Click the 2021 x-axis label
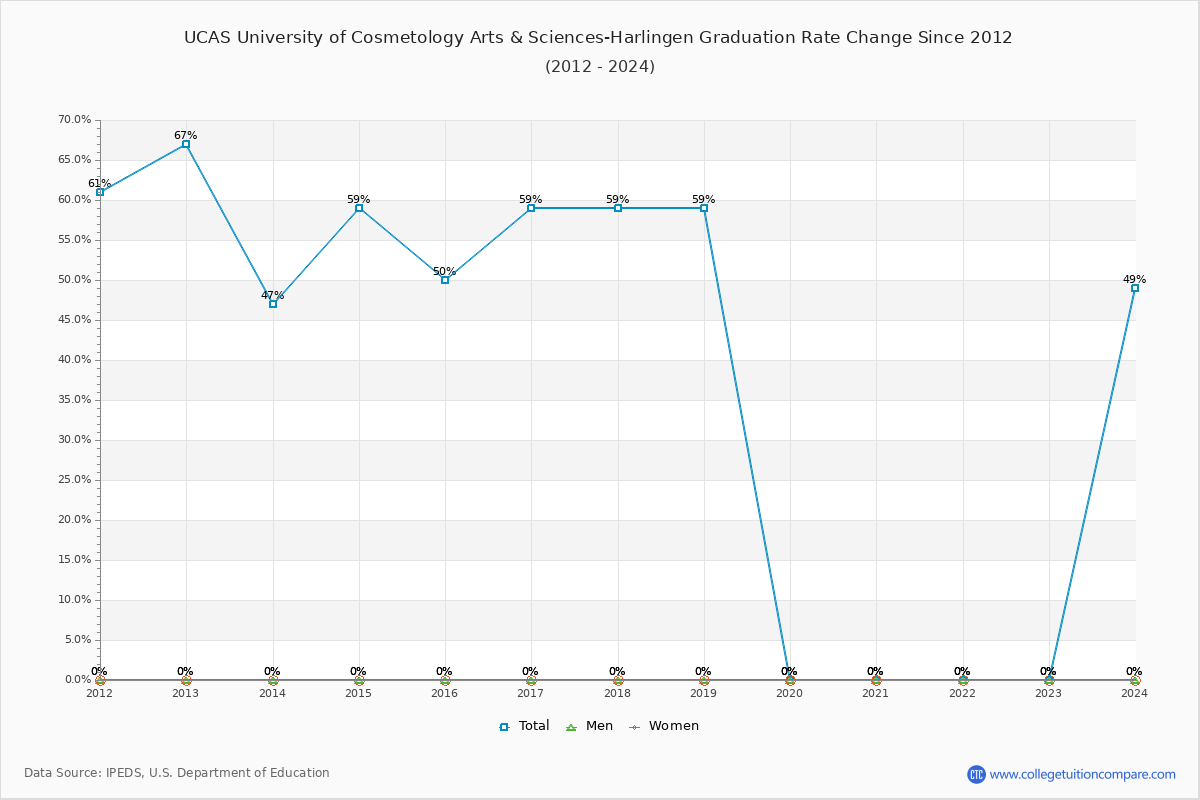 [x=876, y=693]
